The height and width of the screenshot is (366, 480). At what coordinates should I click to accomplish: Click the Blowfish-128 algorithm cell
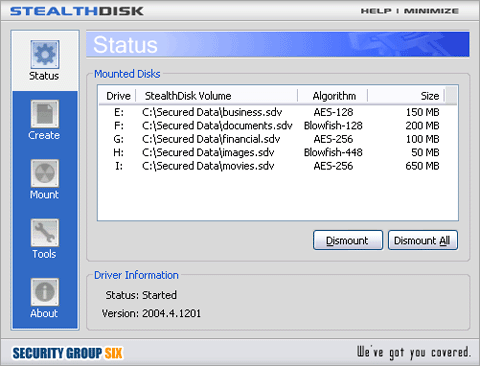click(333, 126)
